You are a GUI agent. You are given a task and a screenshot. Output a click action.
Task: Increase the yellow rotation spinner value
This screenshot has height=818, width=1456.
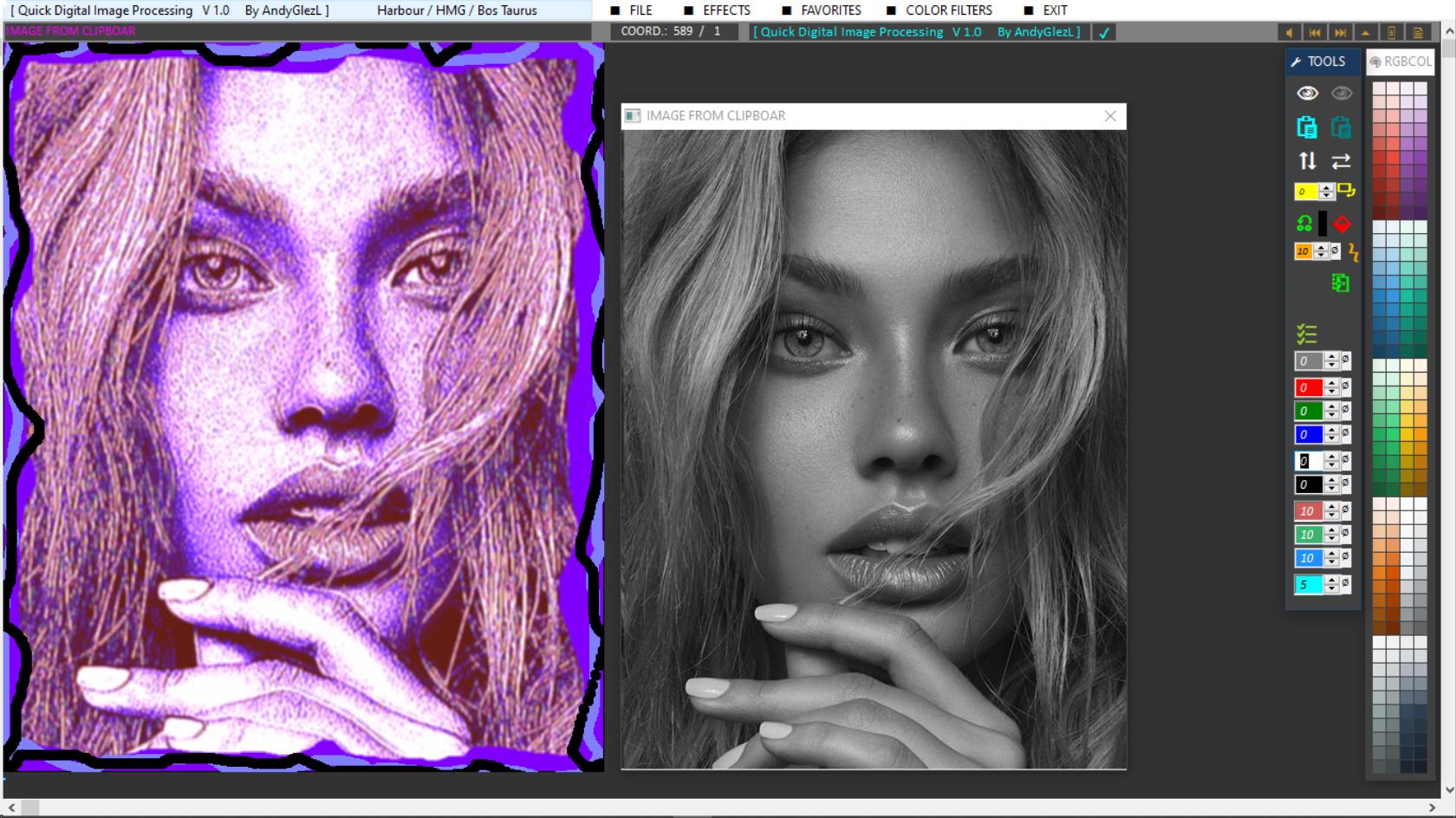tap(1326, 187)
